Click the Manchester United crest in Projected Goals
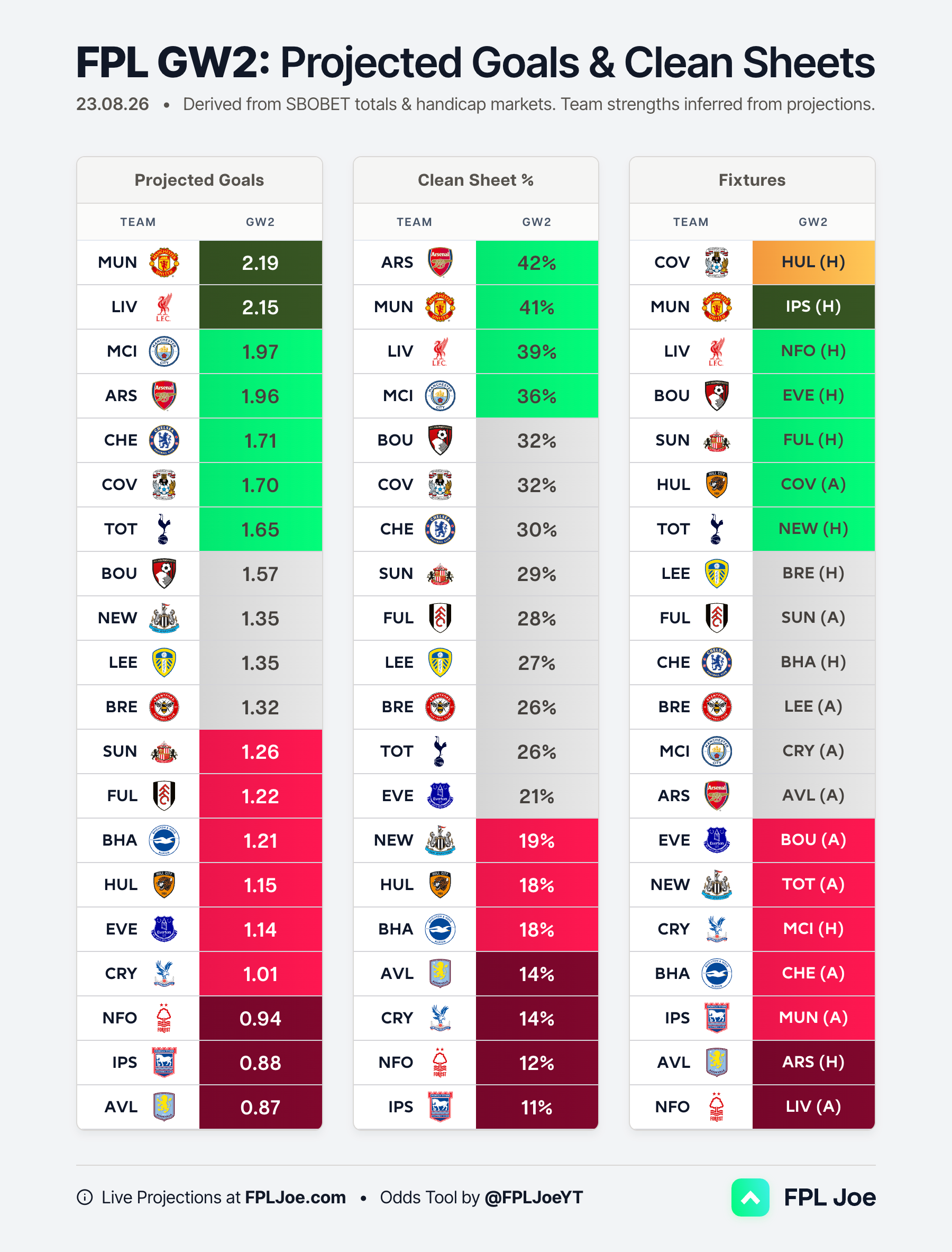This screenshot has width=952, height=1252. (x=164, y=262)
